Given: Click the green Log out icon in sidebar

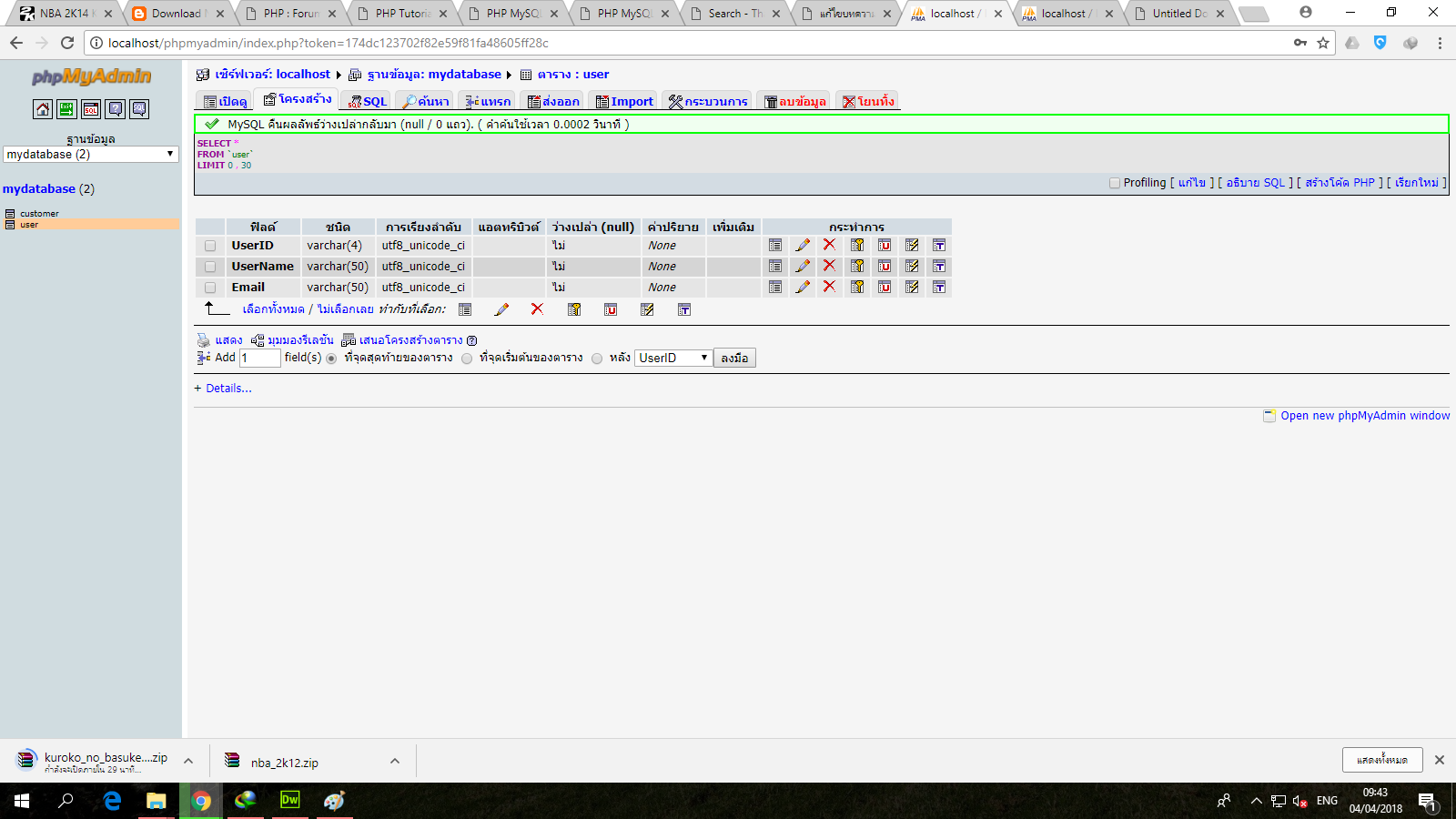Looking at the screenshot, I should tap(66, 109).
